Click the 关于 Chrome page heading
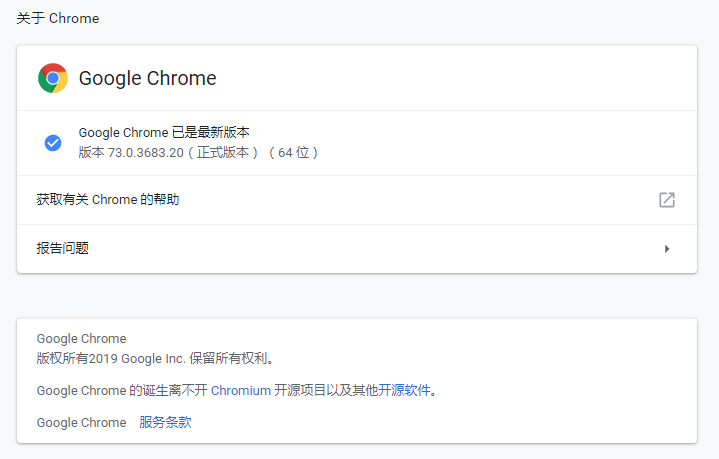 tap(58, 18)
